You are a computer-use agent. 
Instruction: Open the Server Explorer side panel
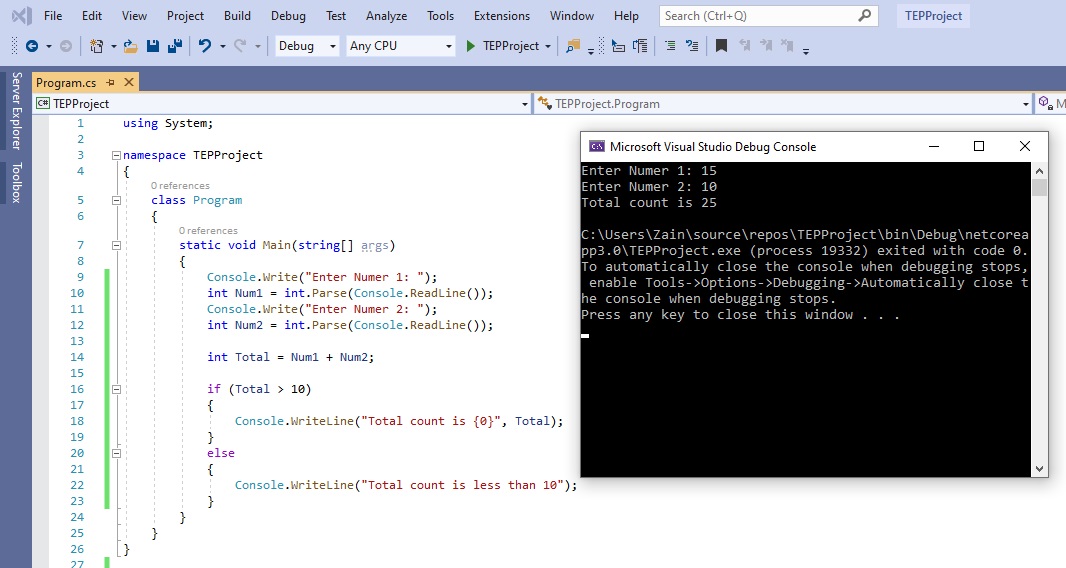click(15, 111)
